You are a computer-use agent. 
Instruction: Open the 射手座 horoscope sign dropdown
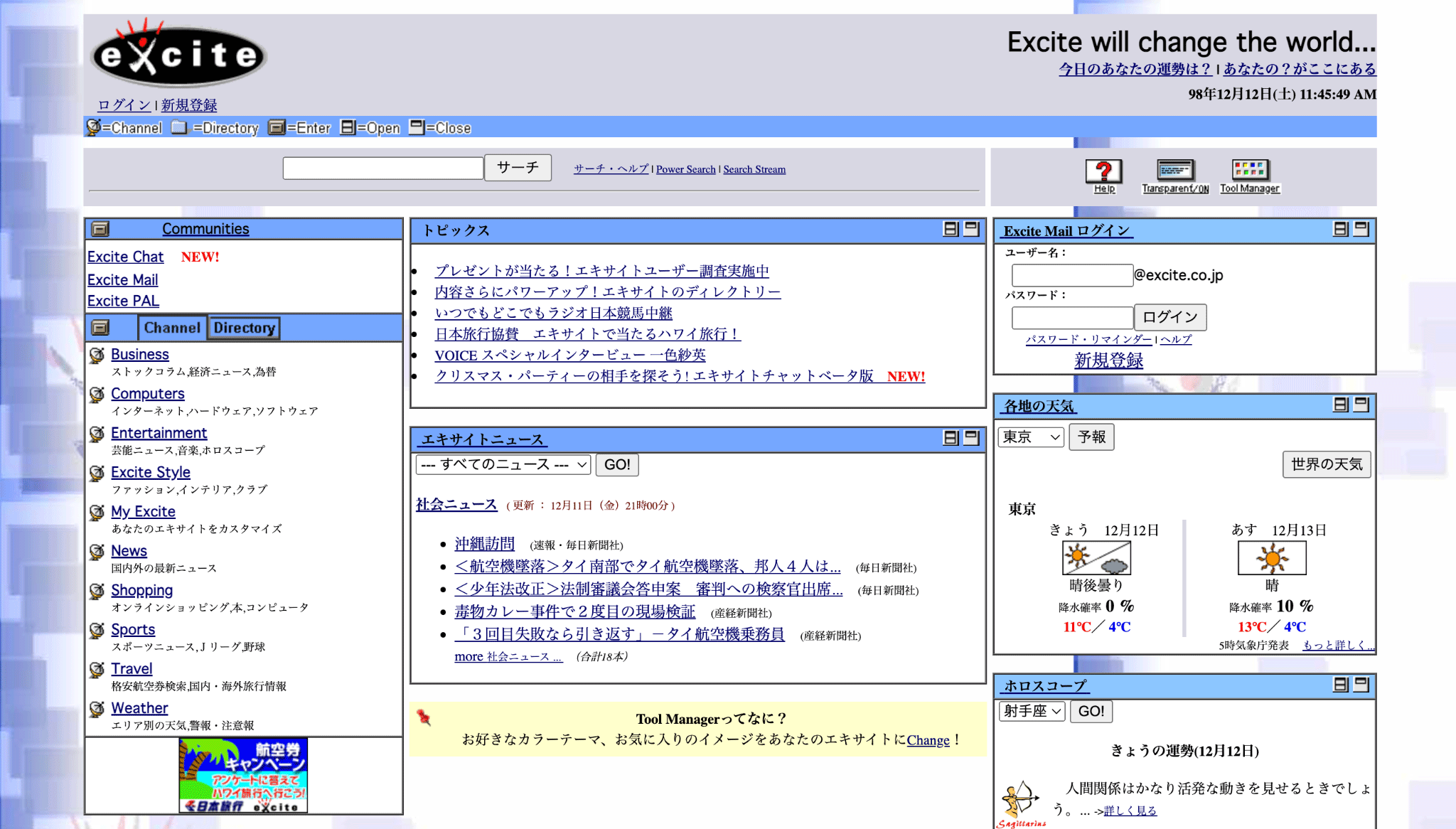pyautogui.click(x=1032, y=711)
